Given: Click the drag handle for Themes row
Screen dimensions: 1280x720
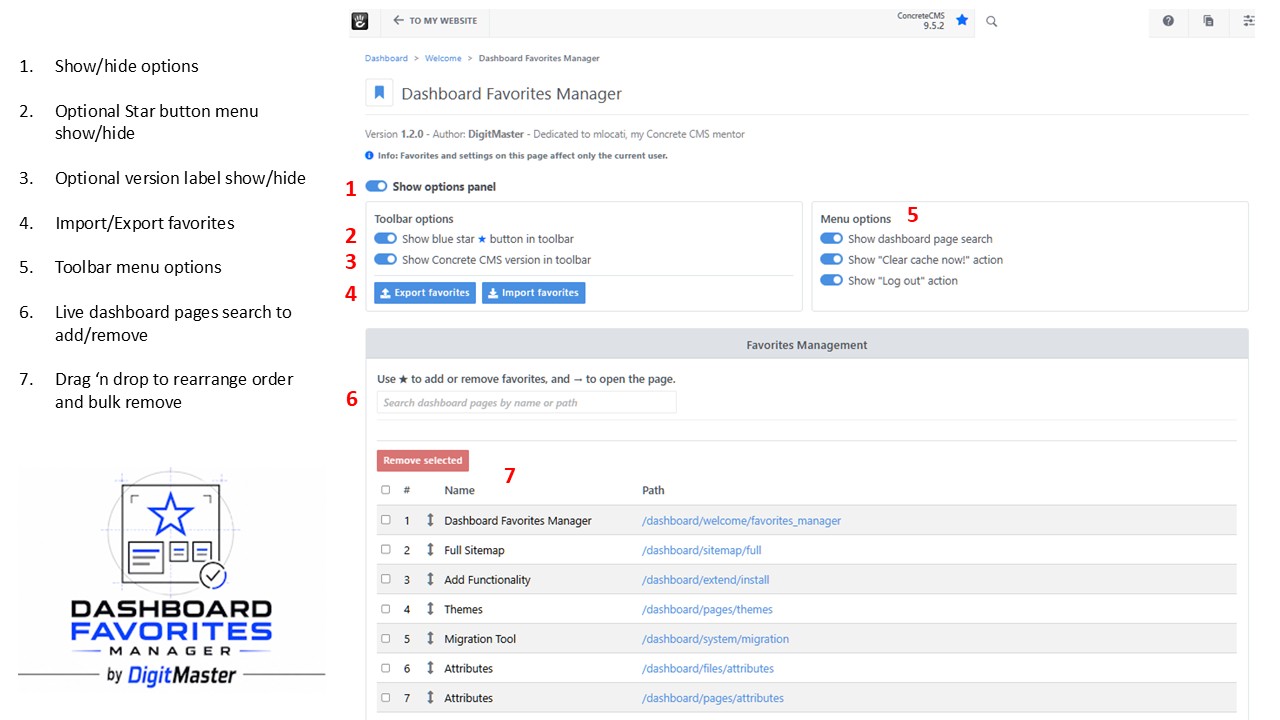Looking at the screenshot, I should 430,609.
